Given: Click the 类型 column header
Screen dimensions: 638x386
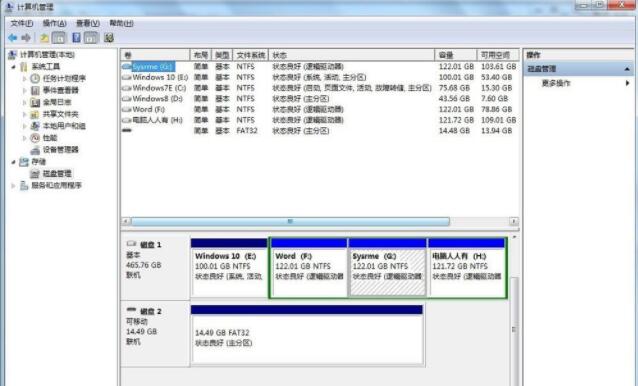Looking at the screenshot, I should [222, 55].
